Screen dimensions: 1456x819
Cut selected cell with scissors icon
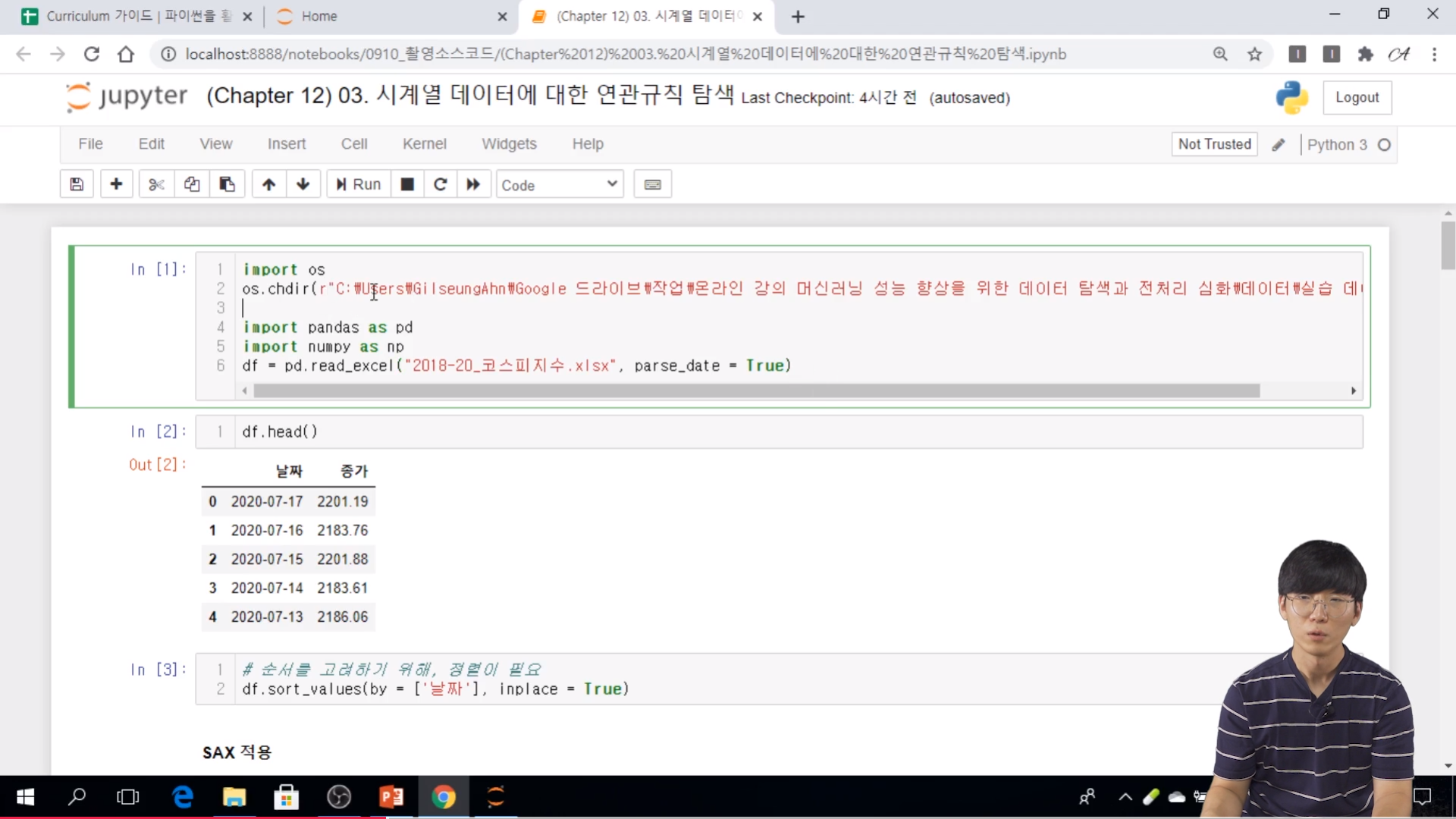[x=156, y=184]
